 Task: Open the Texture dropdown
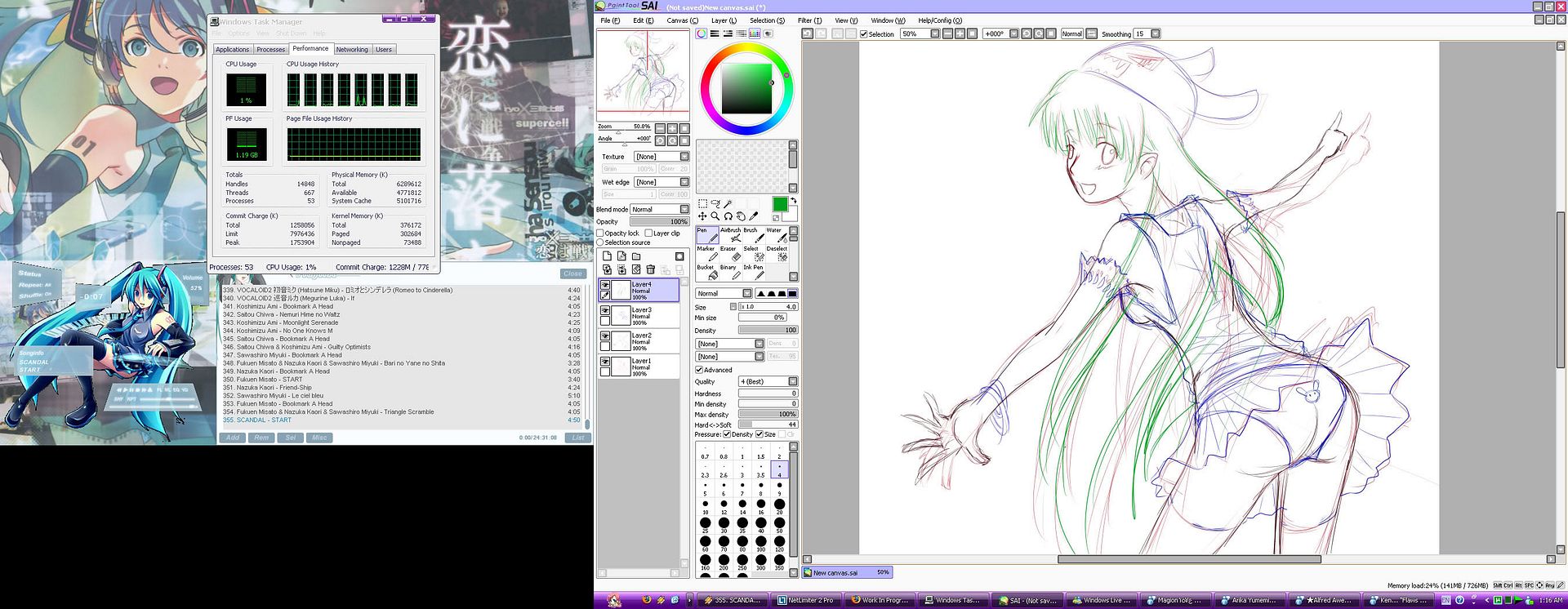[x=661, y=157]
